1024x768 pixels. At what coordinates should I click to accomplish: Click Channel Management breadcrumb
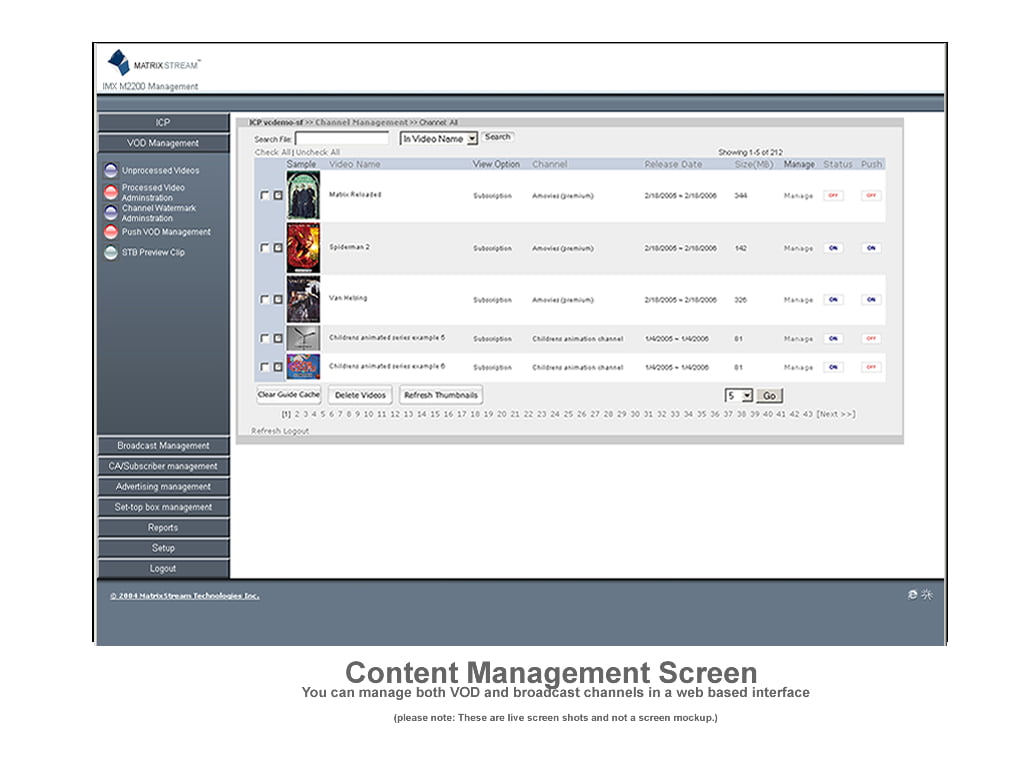click(361, 122)
